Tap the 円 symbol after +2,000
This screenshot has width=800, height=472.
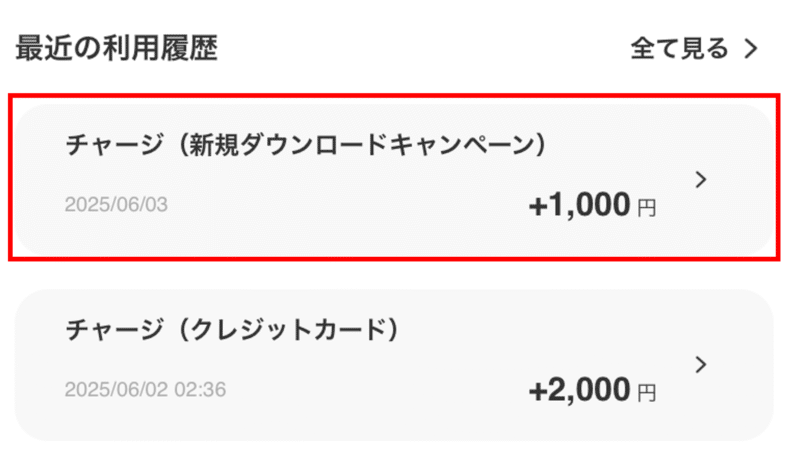click(x=646, y=393)
